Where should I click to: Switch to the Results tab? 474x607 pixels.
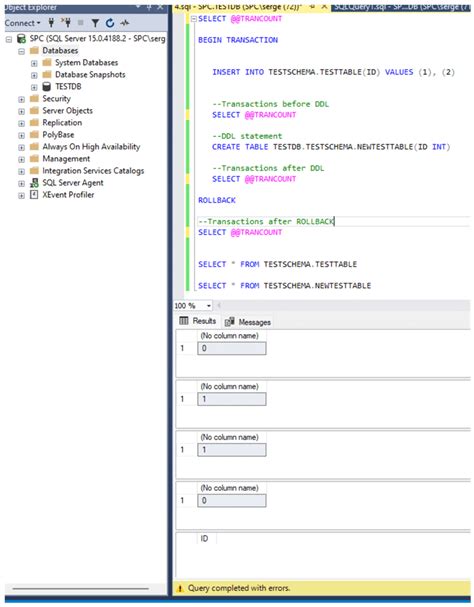tap(198, 321)
